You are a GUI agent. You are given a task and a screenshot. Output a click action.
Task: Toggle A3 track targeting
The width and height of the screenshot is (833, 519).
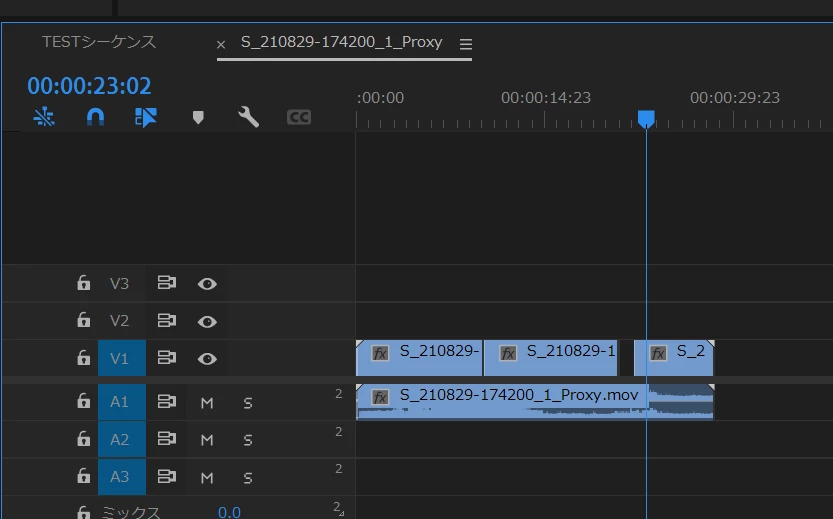122,477
